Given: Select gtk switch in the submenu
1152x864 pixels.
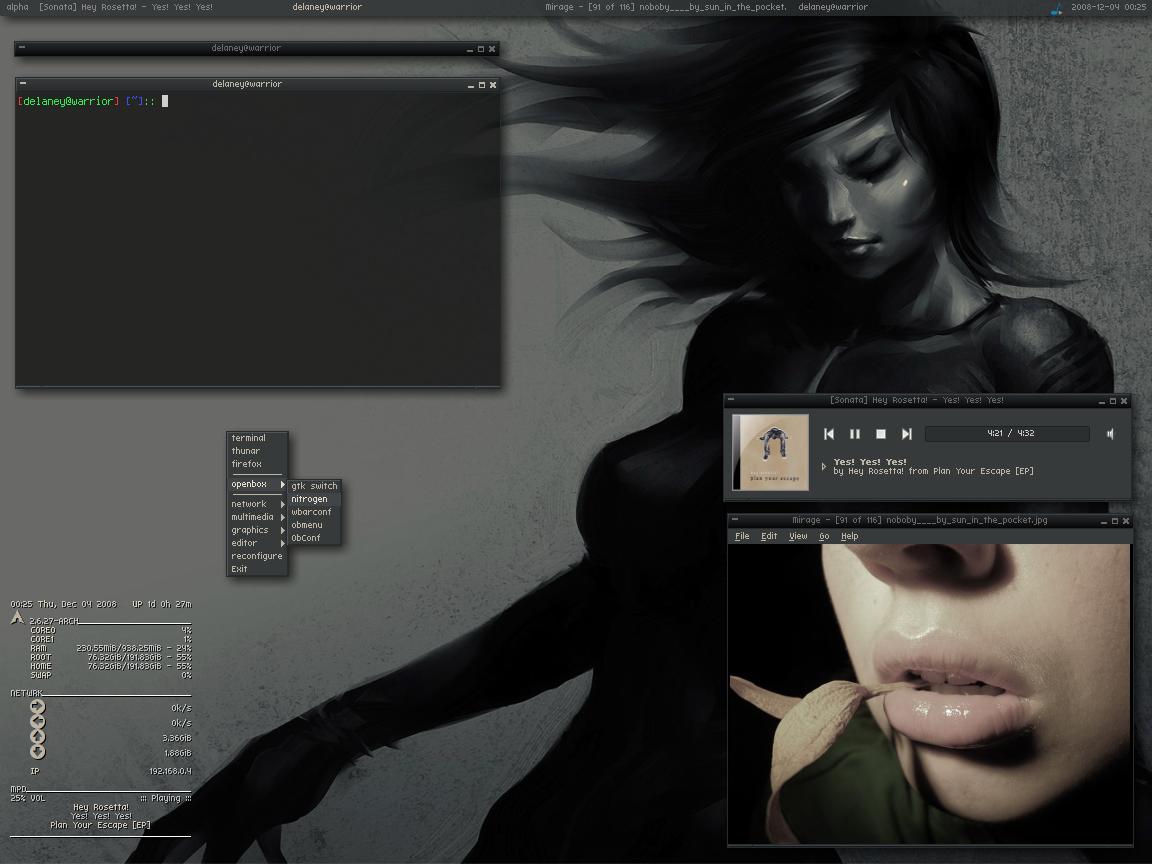Looking at the screenshot, I should click(314, 486).
